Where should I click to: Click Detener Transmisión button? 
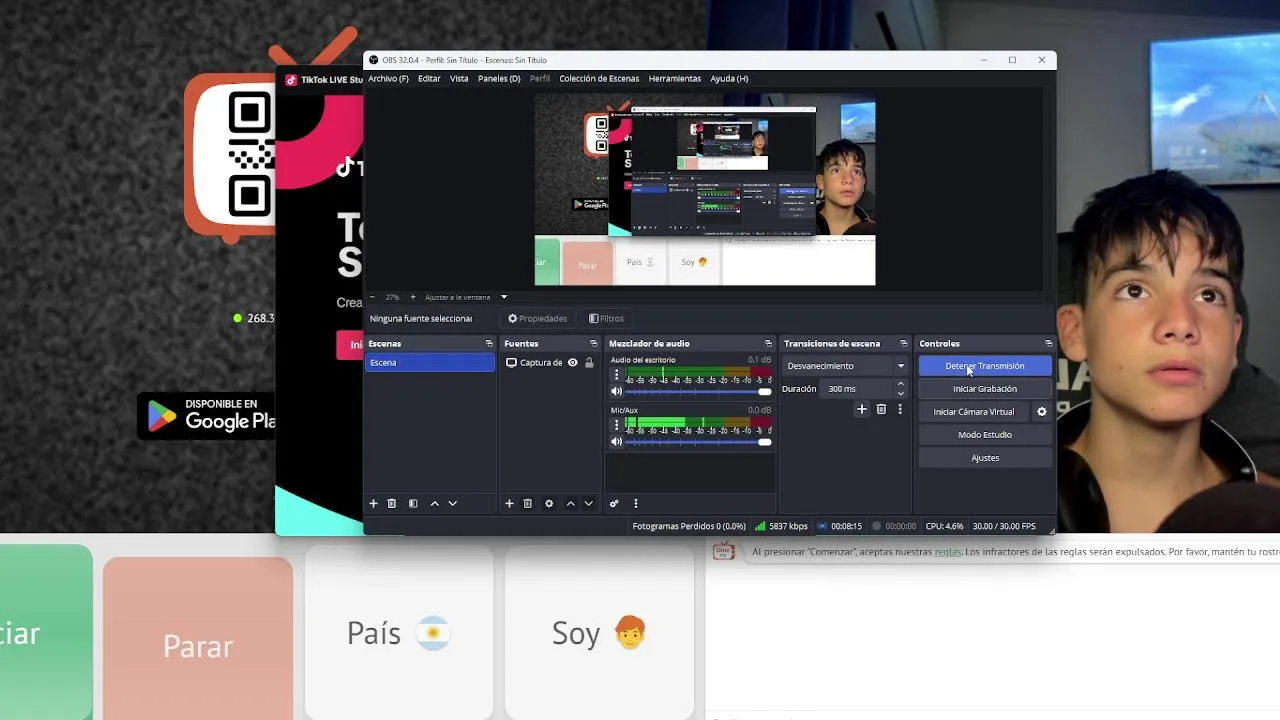[x=985, y=366]
